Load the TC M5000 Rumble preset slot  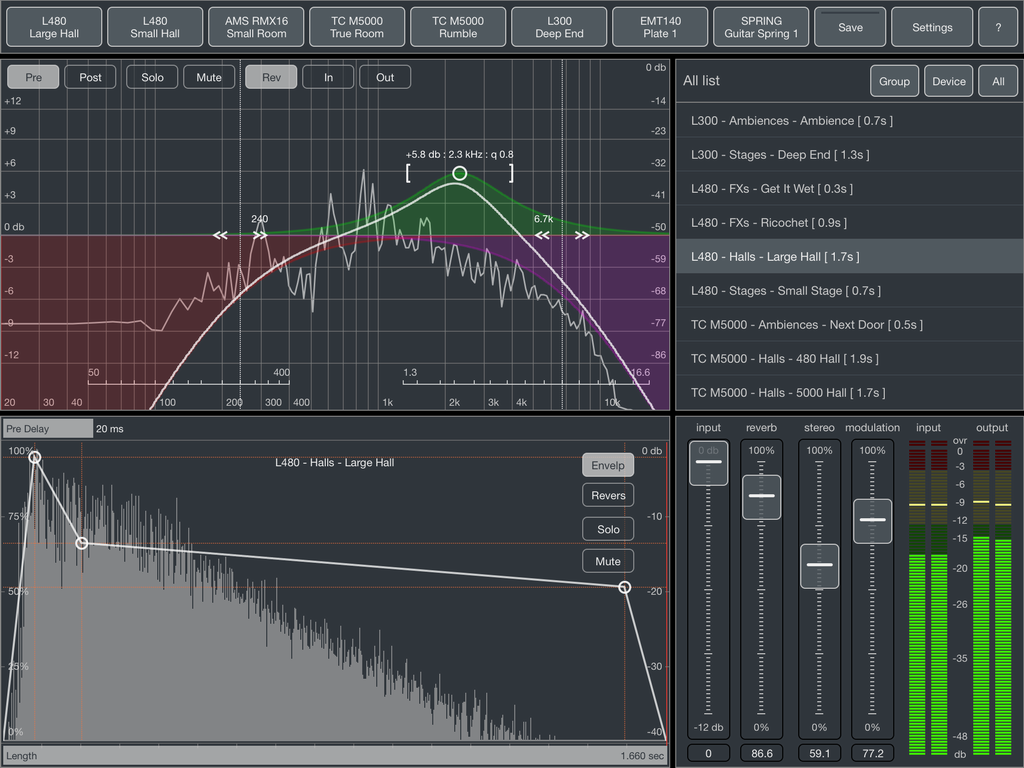[457, 27]
